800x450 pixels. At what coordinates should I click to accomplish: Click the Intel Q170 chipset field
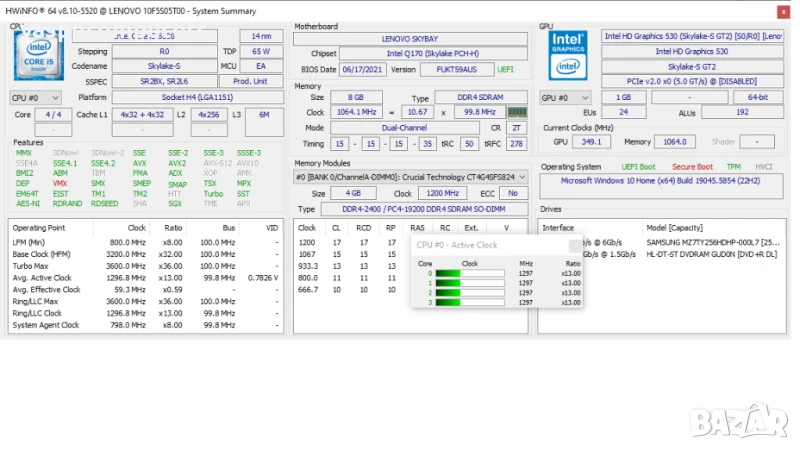point(434,53)
